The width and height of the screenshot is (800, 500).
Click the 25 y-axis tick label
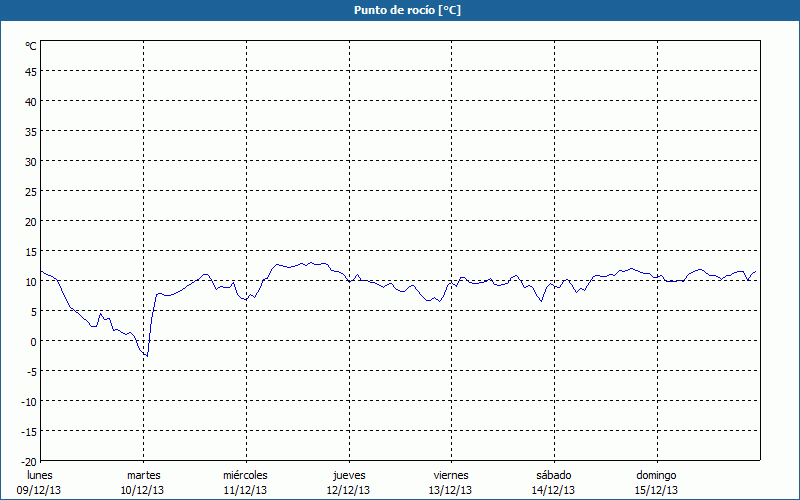[30, 191]
